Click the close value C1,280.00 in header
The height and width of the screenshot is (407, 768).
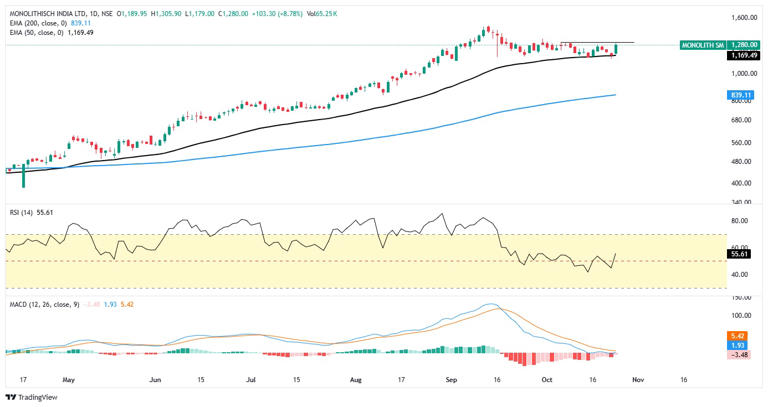pos(233,14)
